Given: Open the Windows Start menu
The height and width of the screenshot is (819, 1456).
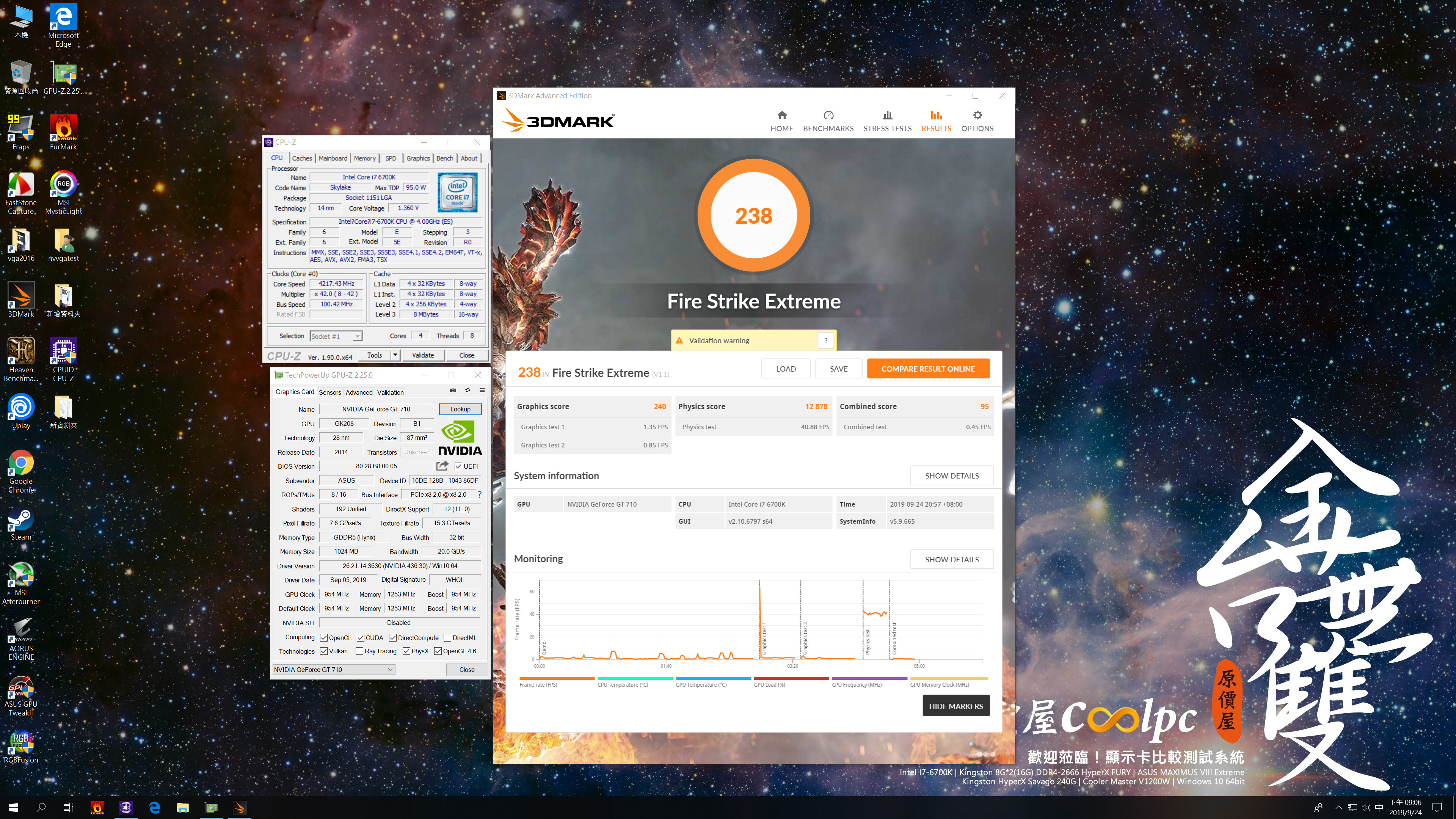Looking at the screenshot, I should [x=14, y=808].
